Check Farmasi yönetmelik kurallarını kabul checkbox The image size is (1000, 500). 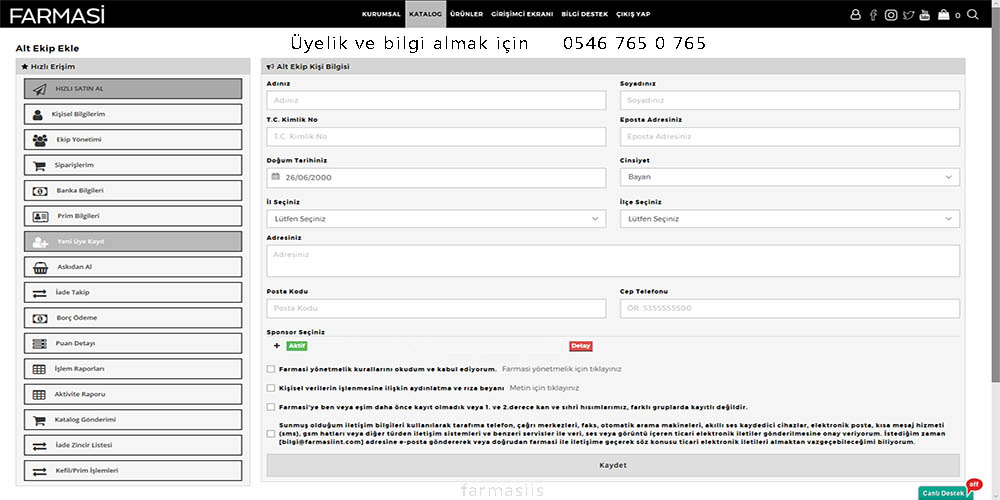(271, 369)
